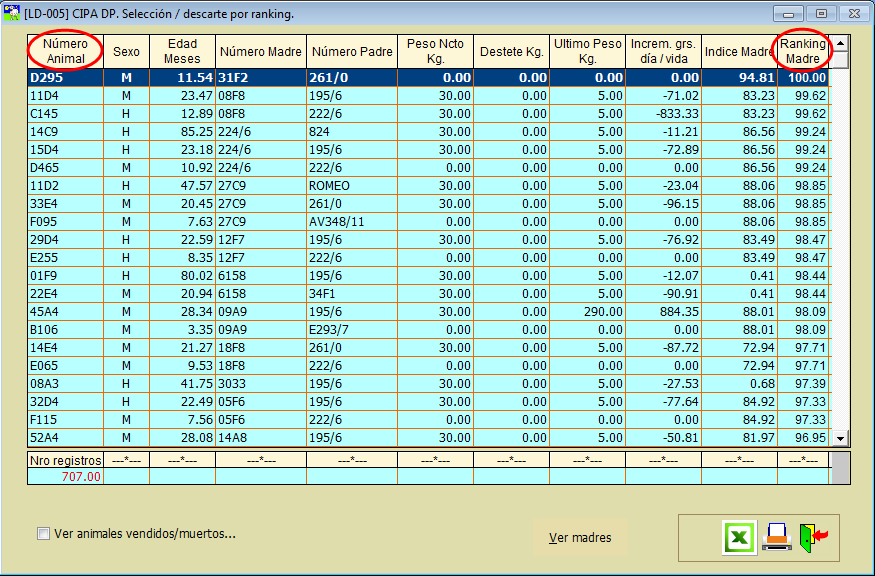Maximize the window from the title bar
Viewport: 875px width, 576px height.
[x=821, y=13]
